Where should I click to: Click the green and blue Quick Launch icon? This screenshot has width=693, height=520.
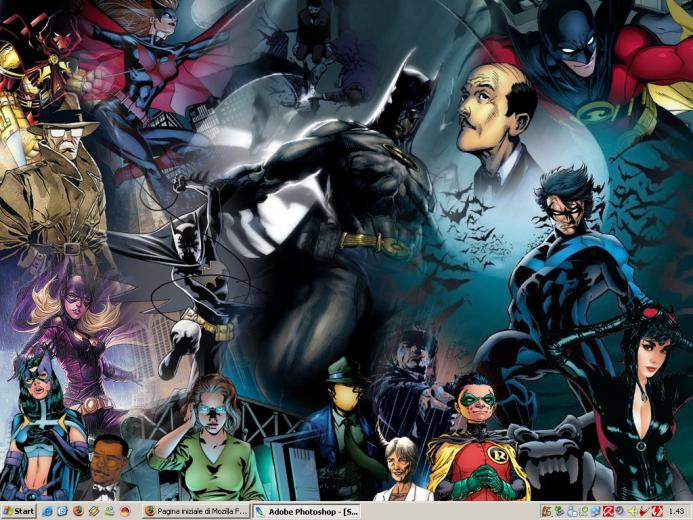pyautogui.click(x=109, y=512)
